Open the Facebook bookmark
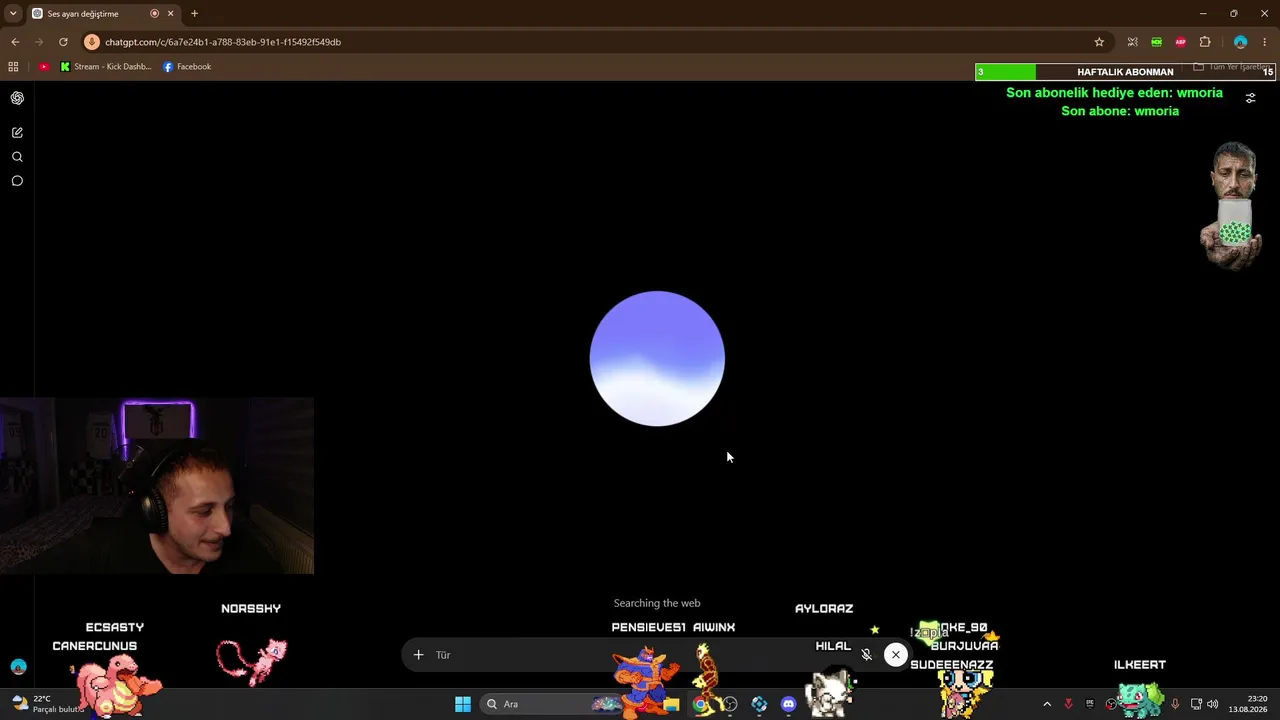 (x=187, y=67)
